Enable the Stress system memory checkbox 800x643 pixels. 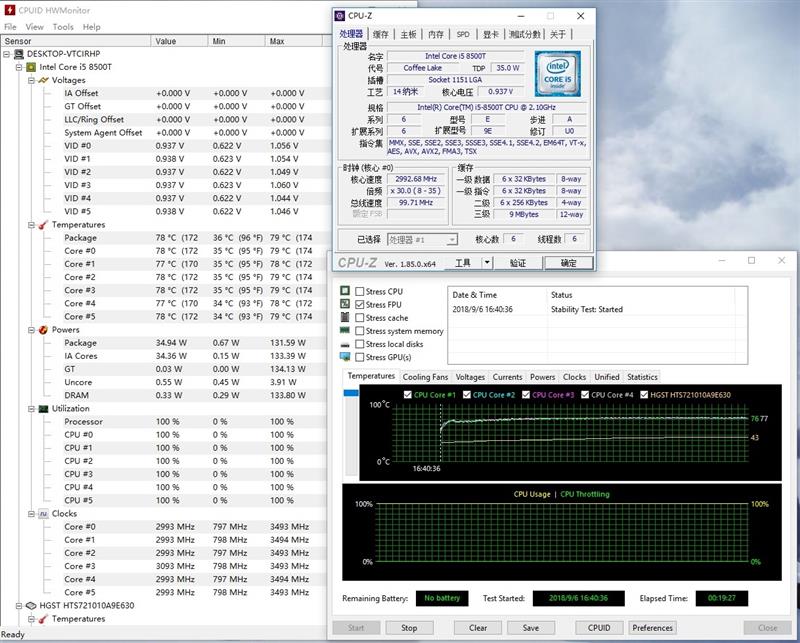360,331
